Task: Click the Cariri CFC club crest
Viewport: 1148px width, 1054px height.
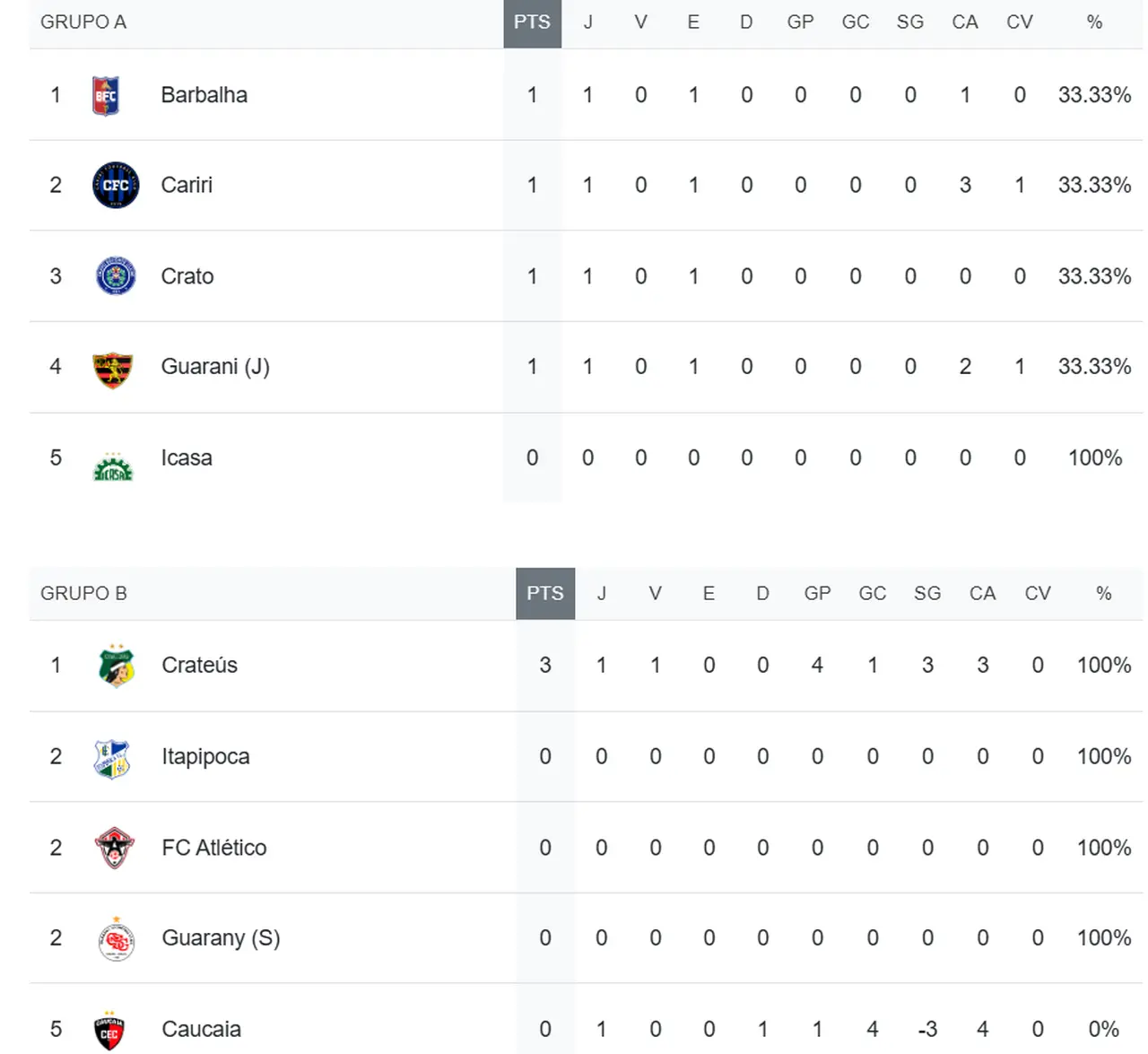Action: pyautogui.click(x=116, y=186)
